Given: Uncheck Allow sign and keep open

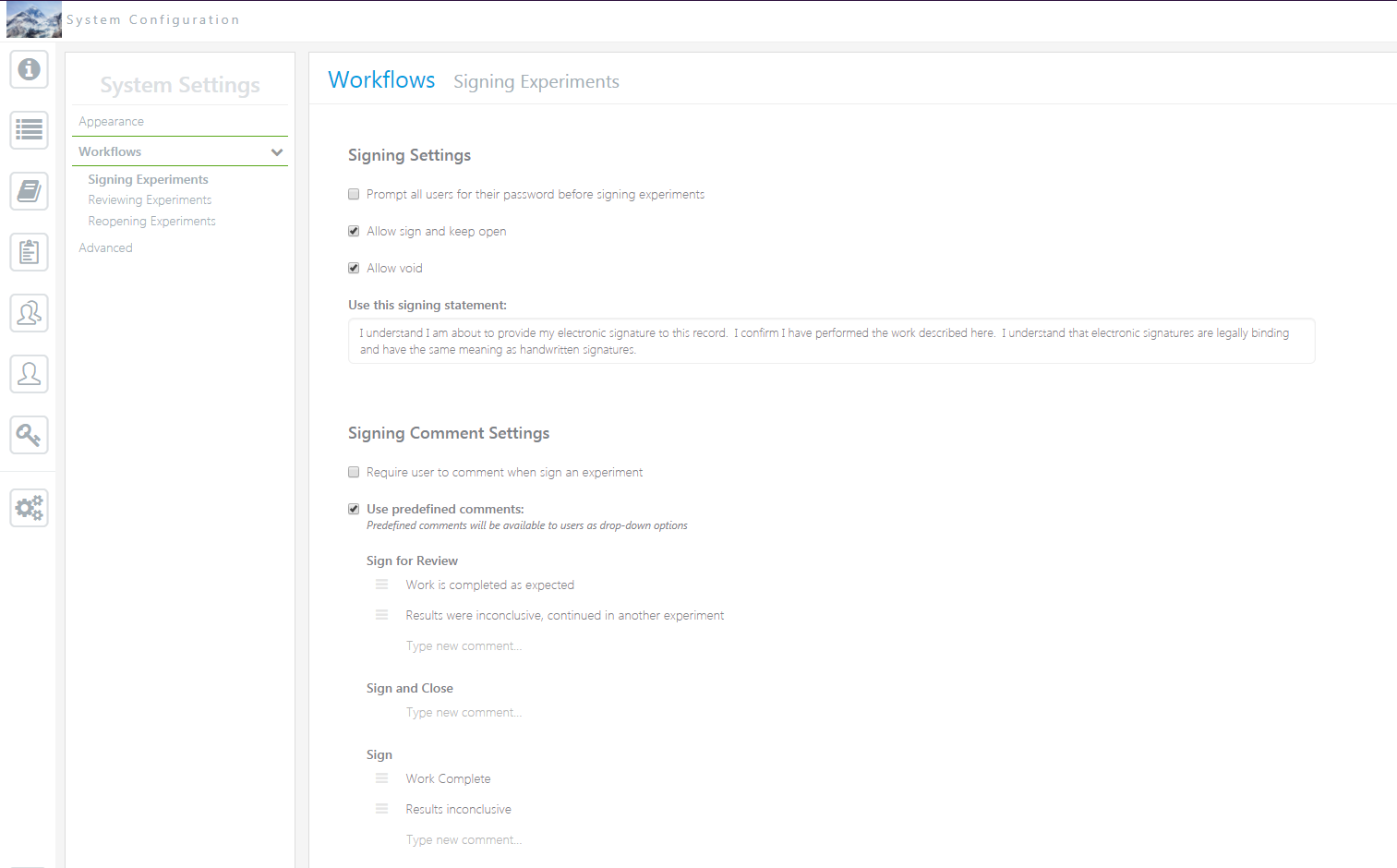Looking at the screenshot, I should (354, 231).
